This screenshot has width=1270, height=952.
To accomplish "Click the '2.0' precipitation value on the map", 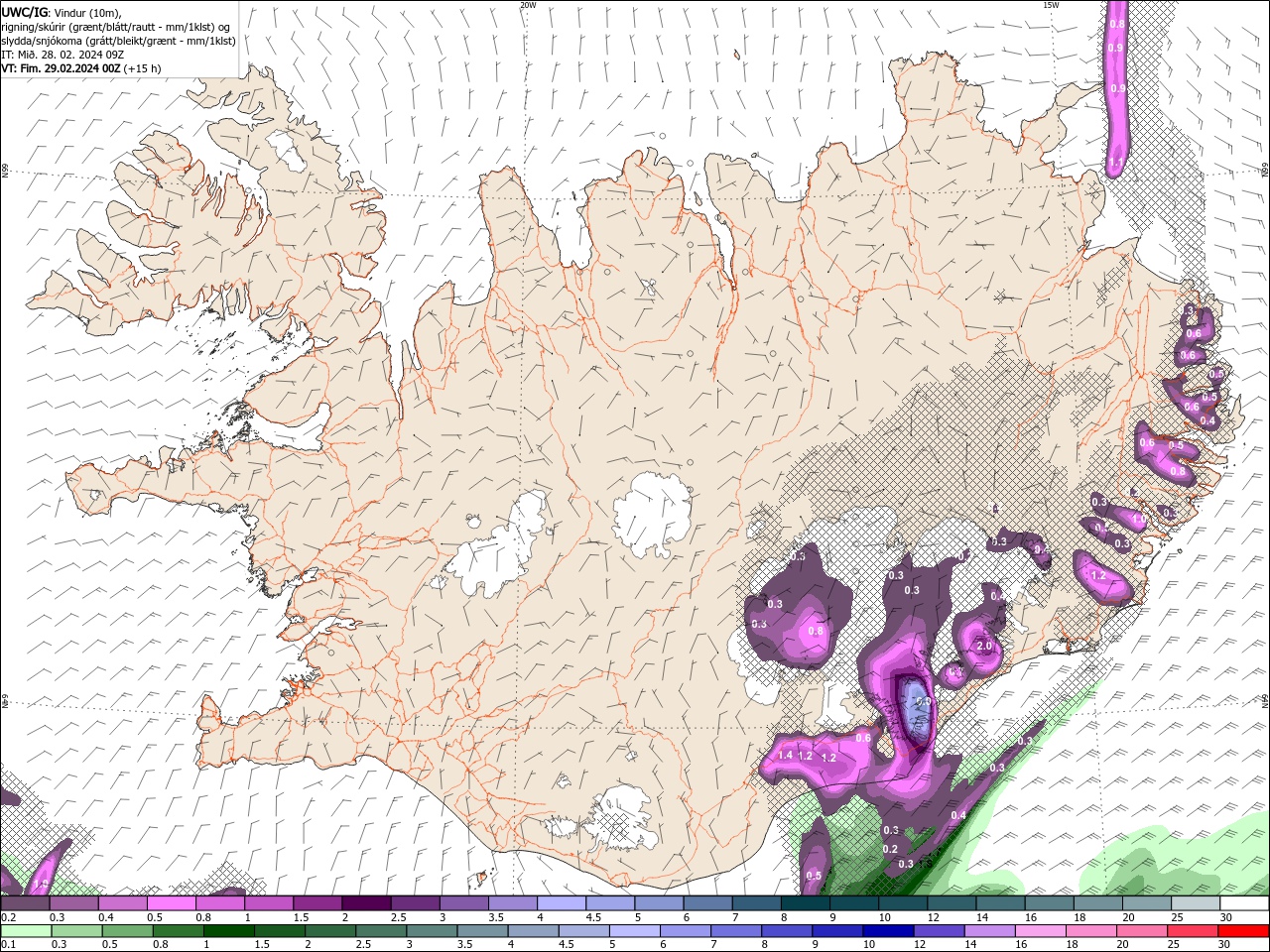I will tap(984, 646).
